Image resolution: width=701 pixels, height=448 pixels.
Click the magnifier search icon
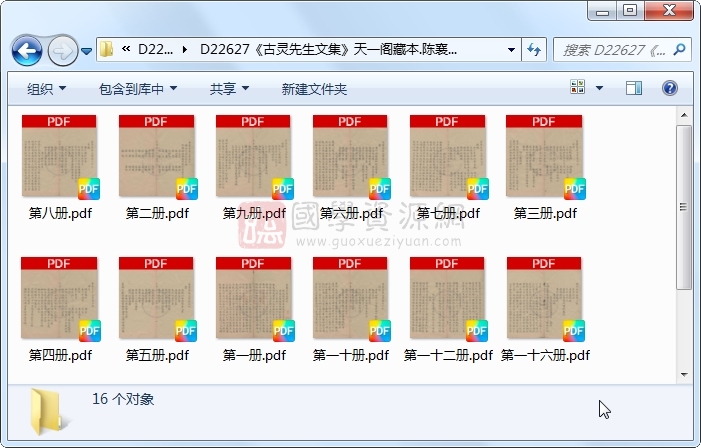[680, 49]
